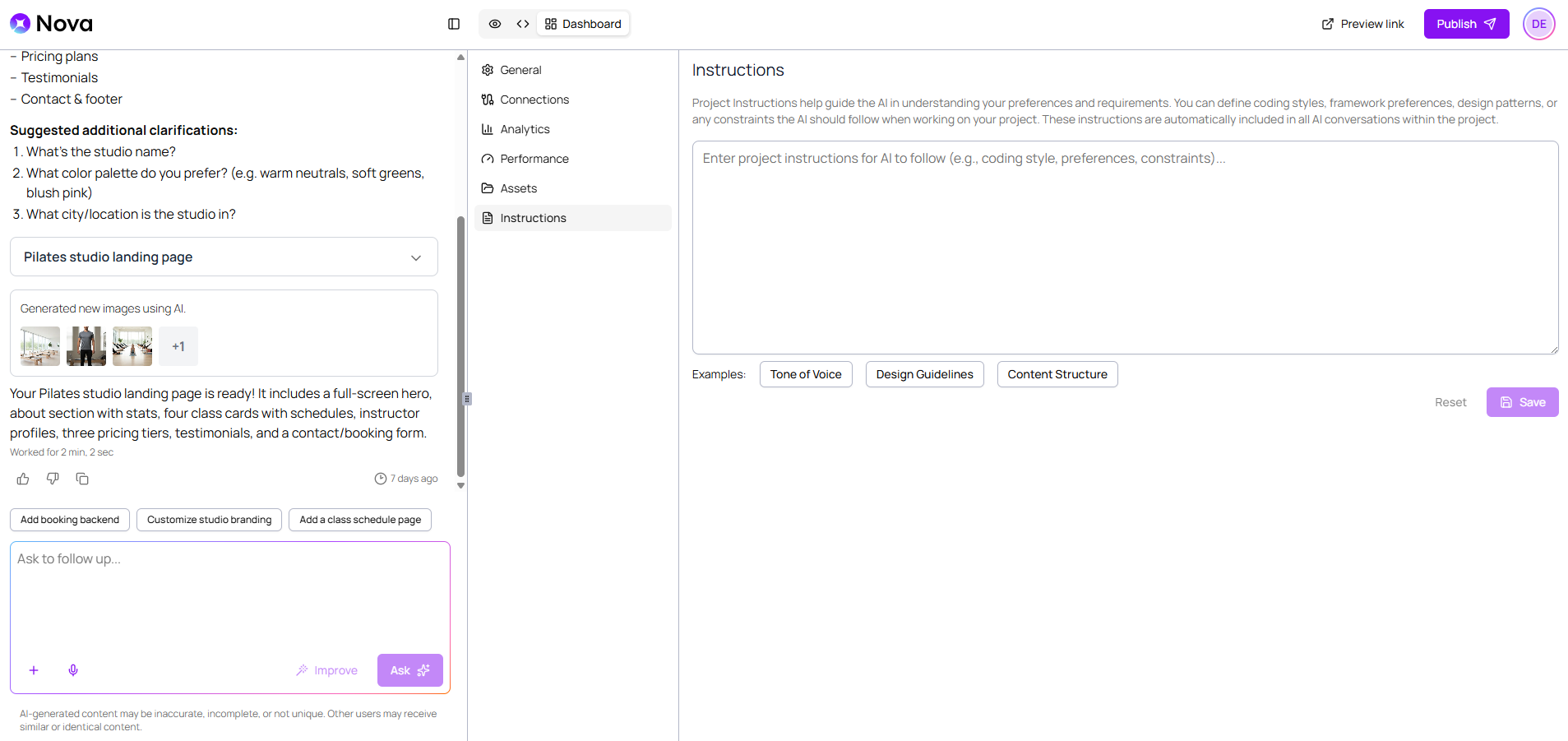Click 'Worked for 2 min, 2 sec' text
Screen dimensions: 1568x741
(62, 452)
